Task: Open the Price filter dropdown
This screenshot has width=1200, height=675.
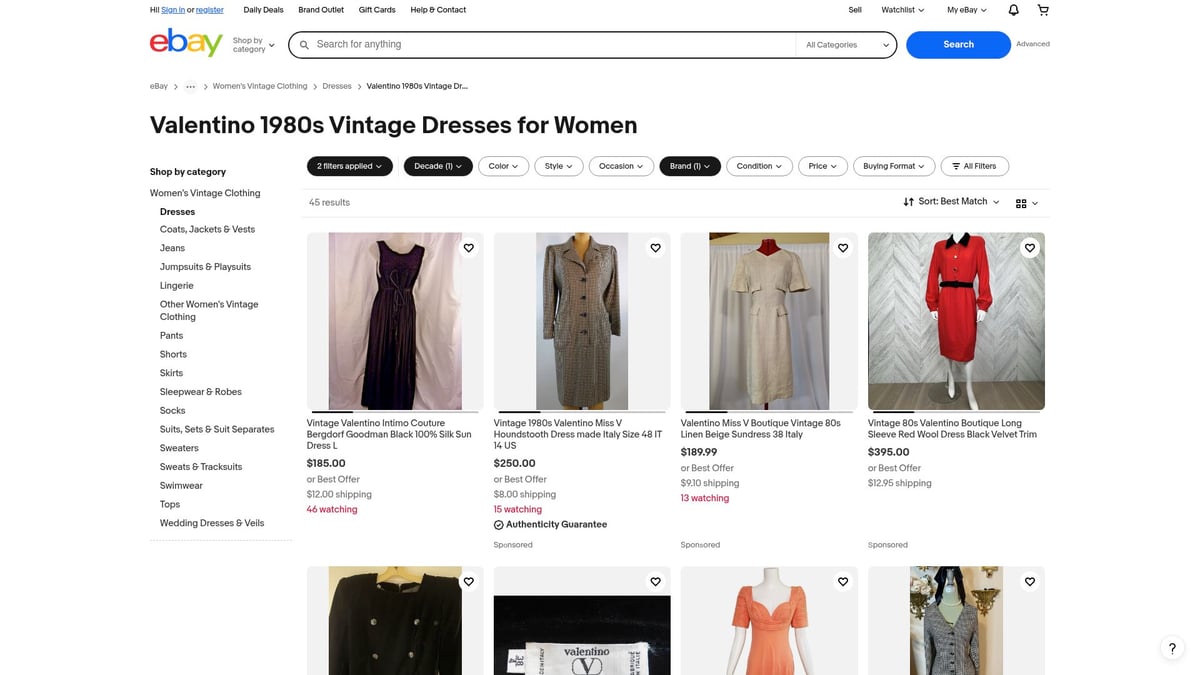Action: coord(823,166)
